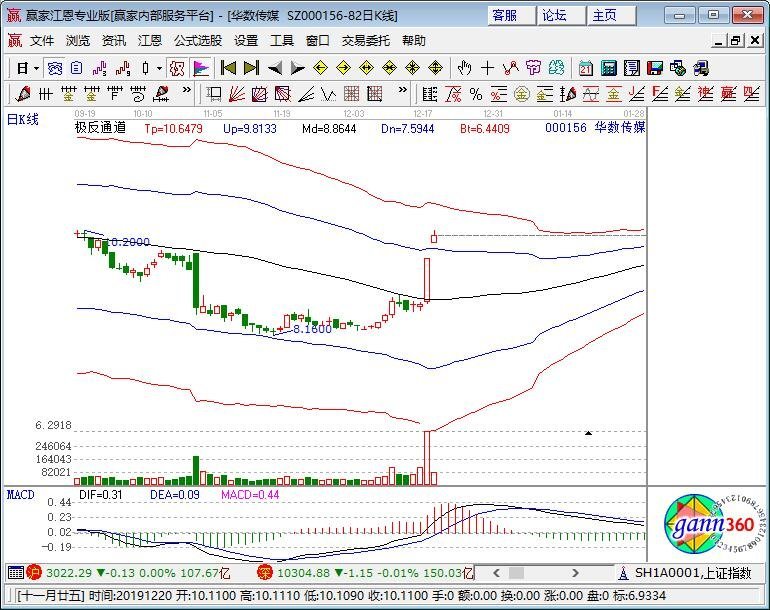Click the print computer icon
Image resolution: width=770 pixels, height=610 pixels.
(x=701, y=68)
